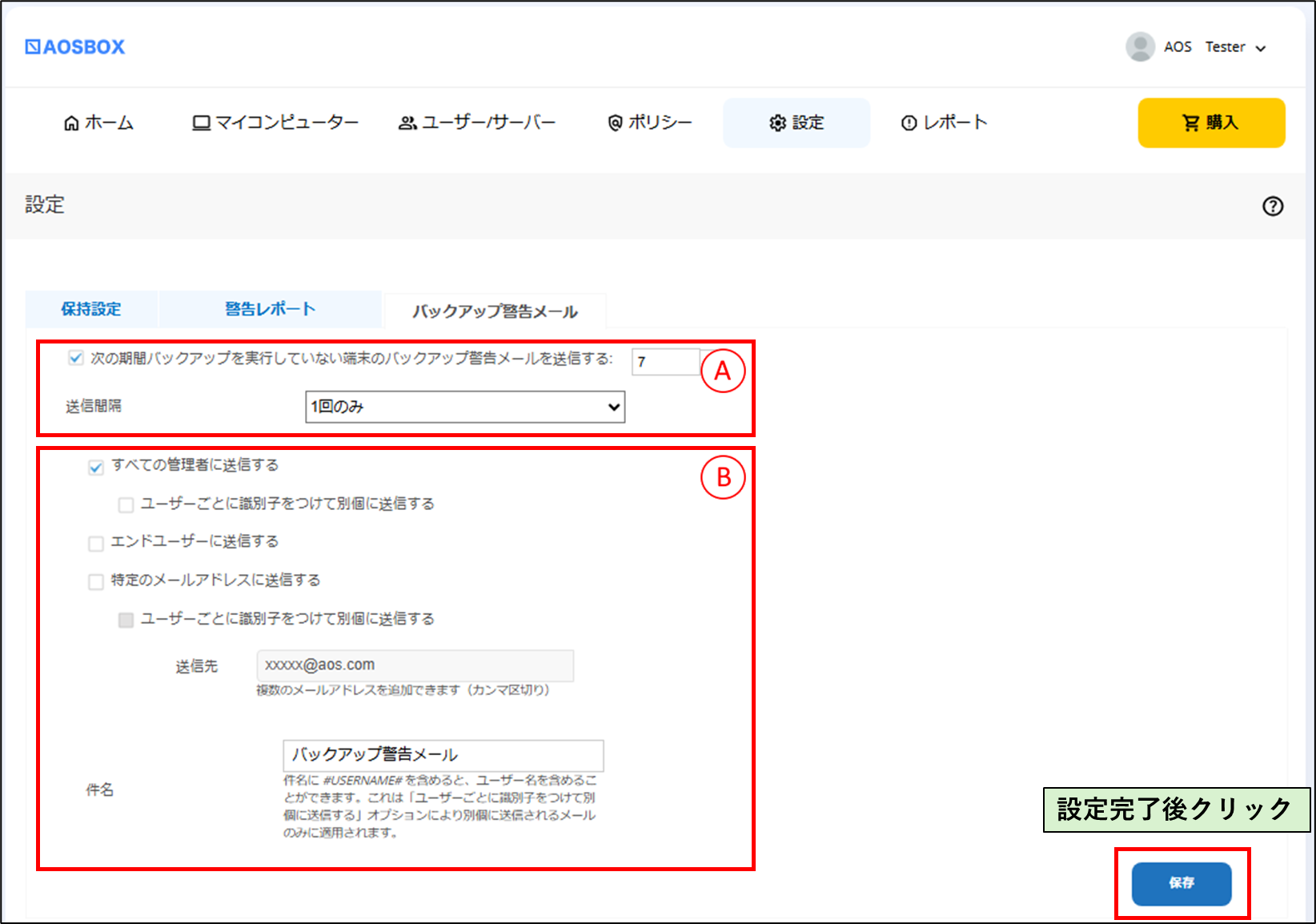Click the 件名 label
Image resolution: width=1316 pixels, height=924 pixels.
click(100, 790)
